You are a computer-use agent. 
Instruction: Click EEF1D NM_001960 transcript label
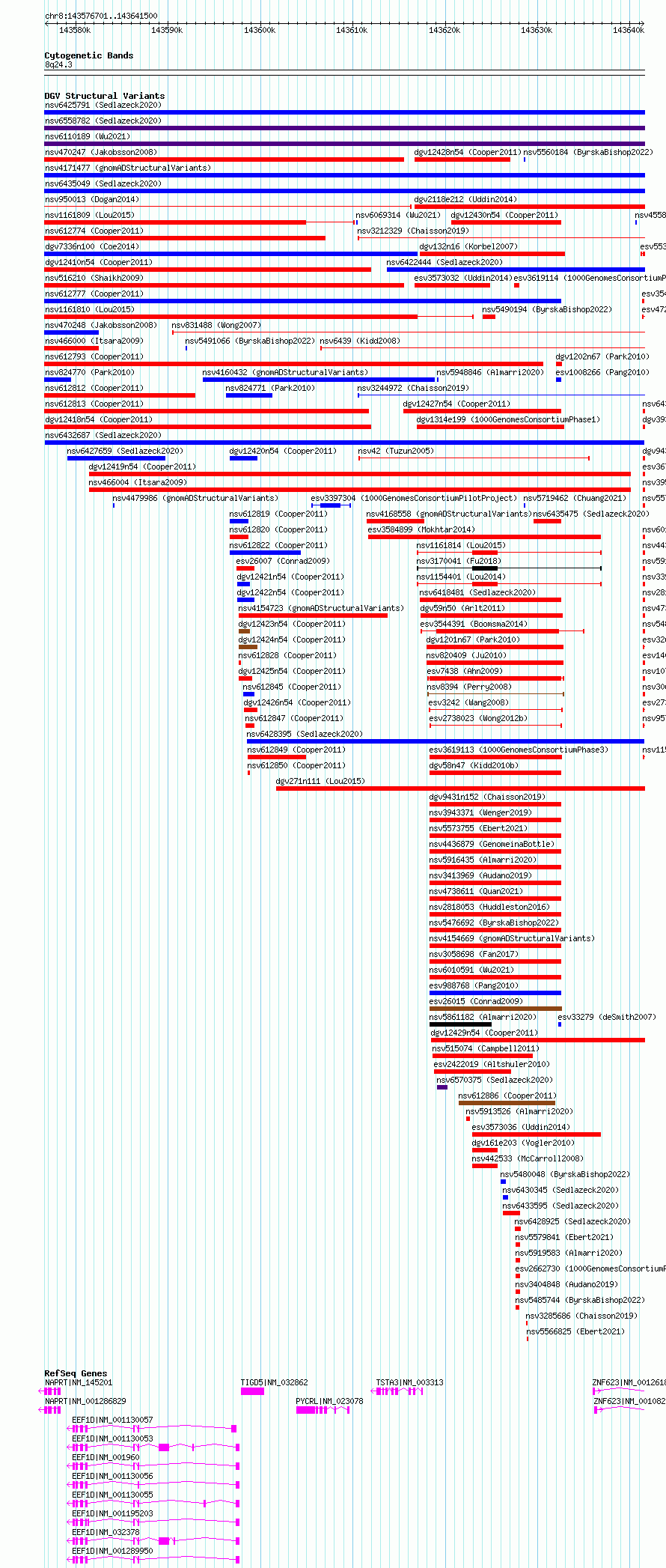pos(106,1457)
